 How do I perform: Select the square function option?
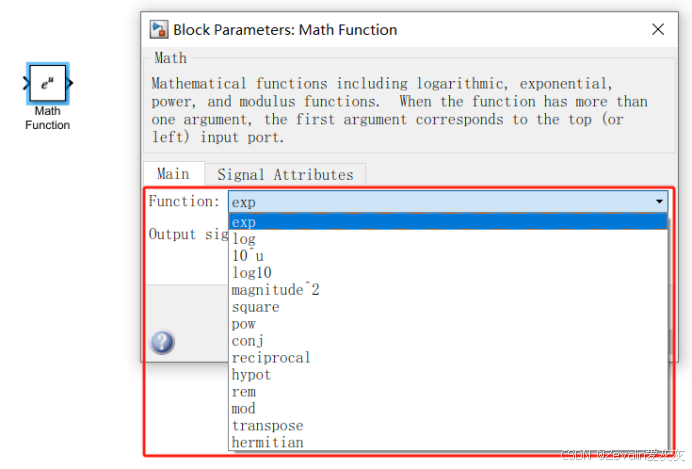click(x=255, y=307)
